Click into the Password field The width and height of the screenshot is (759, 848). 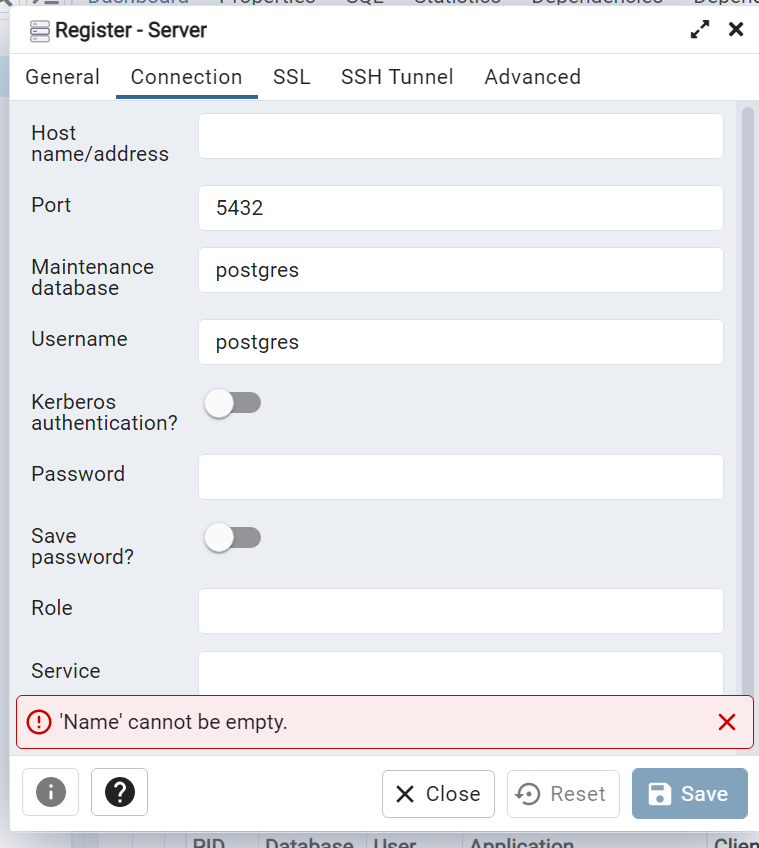tap(460, 477)
